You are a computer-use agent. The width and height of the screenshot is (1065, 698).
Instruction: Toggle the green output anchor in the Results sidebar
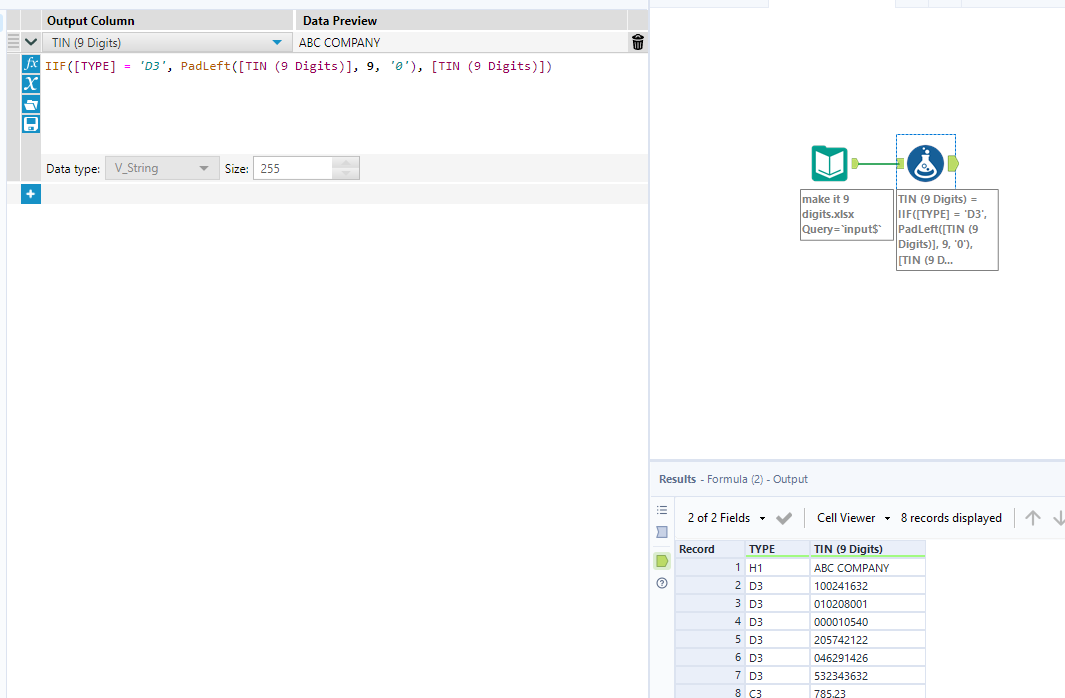tap(661, 561)
